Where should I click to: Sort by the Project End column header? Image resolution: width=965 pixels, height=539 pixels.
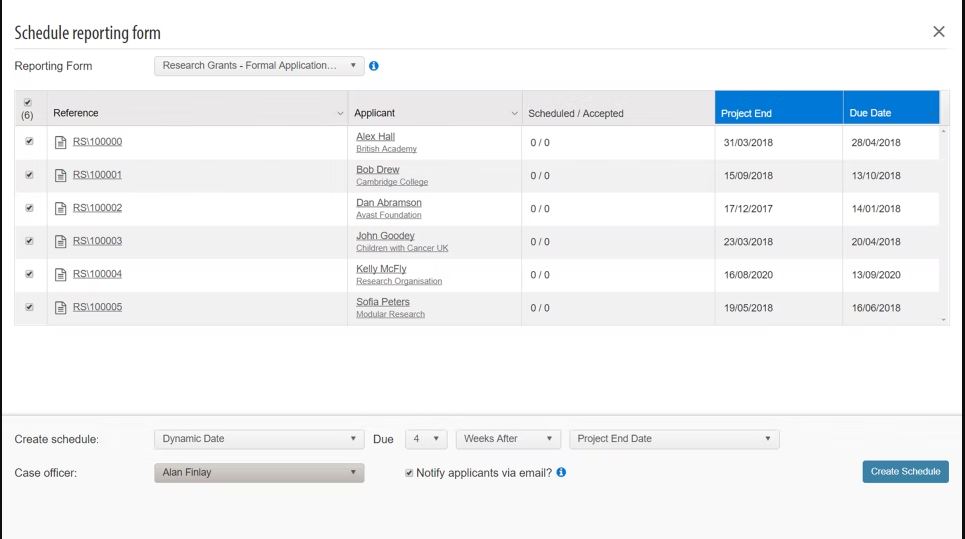[778, 113]
